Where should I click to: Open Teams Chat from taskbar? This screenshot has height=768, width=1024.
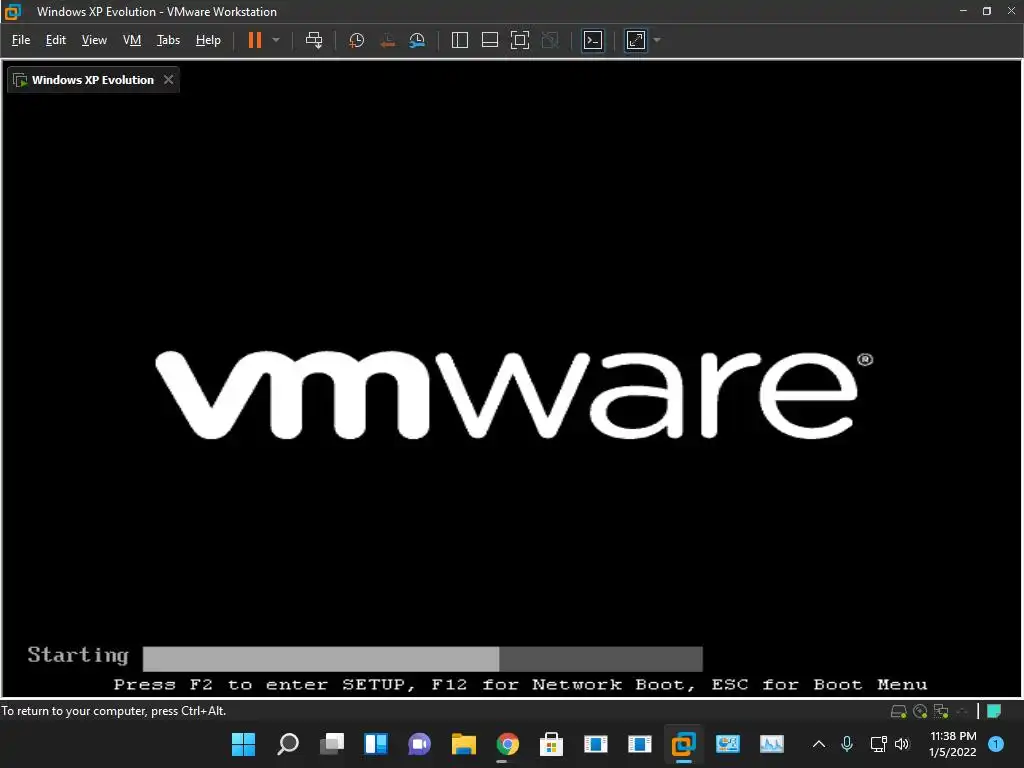click(419, 744)
